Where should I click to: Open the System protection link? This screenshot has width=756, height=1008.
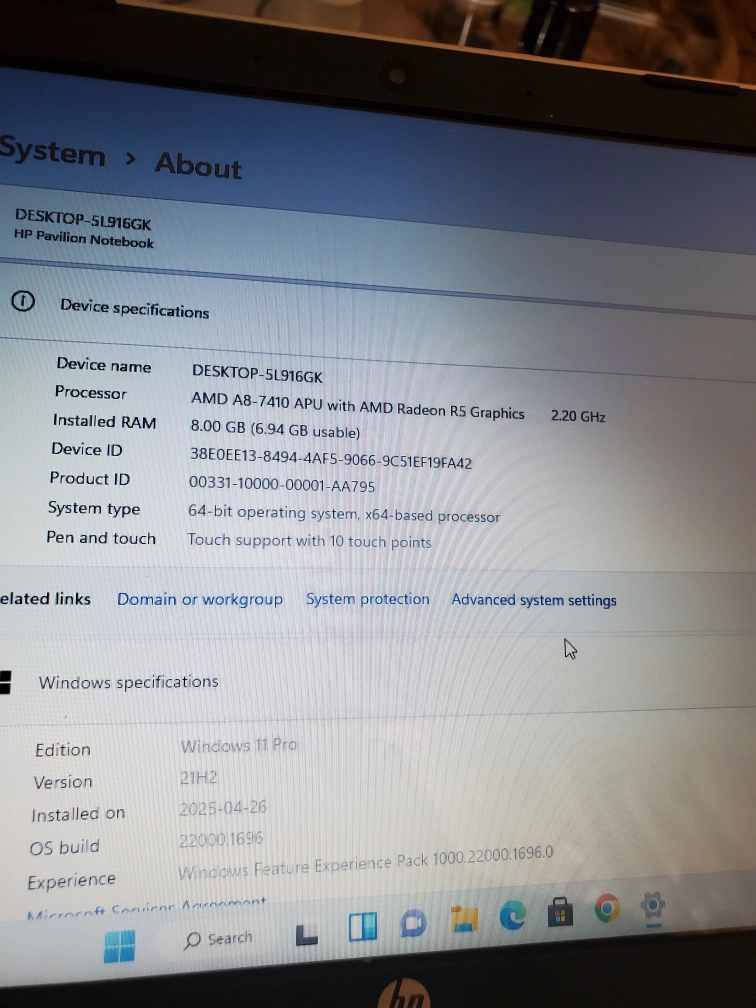click(x=367, y=599)
